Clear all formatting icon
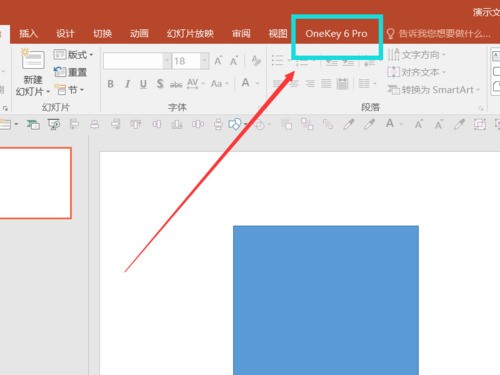500x375 pixels. click(256, 61)
